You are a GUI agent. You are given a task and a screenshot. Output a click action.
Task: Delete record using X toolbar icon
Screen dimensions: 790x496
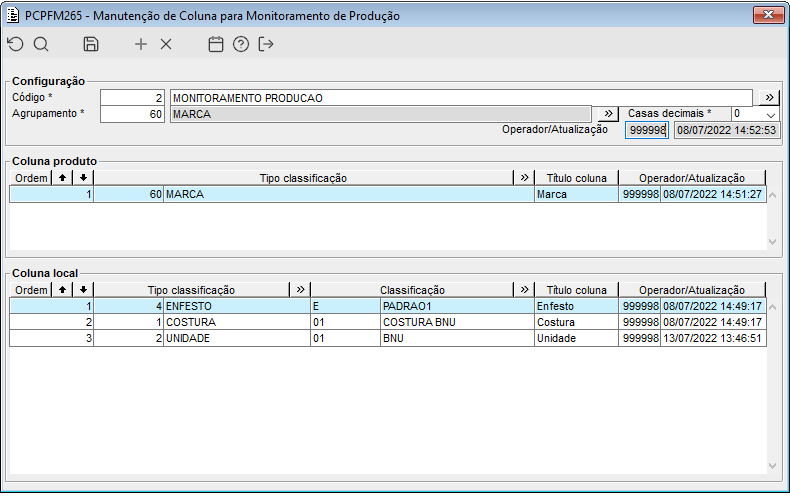[166, 44]
